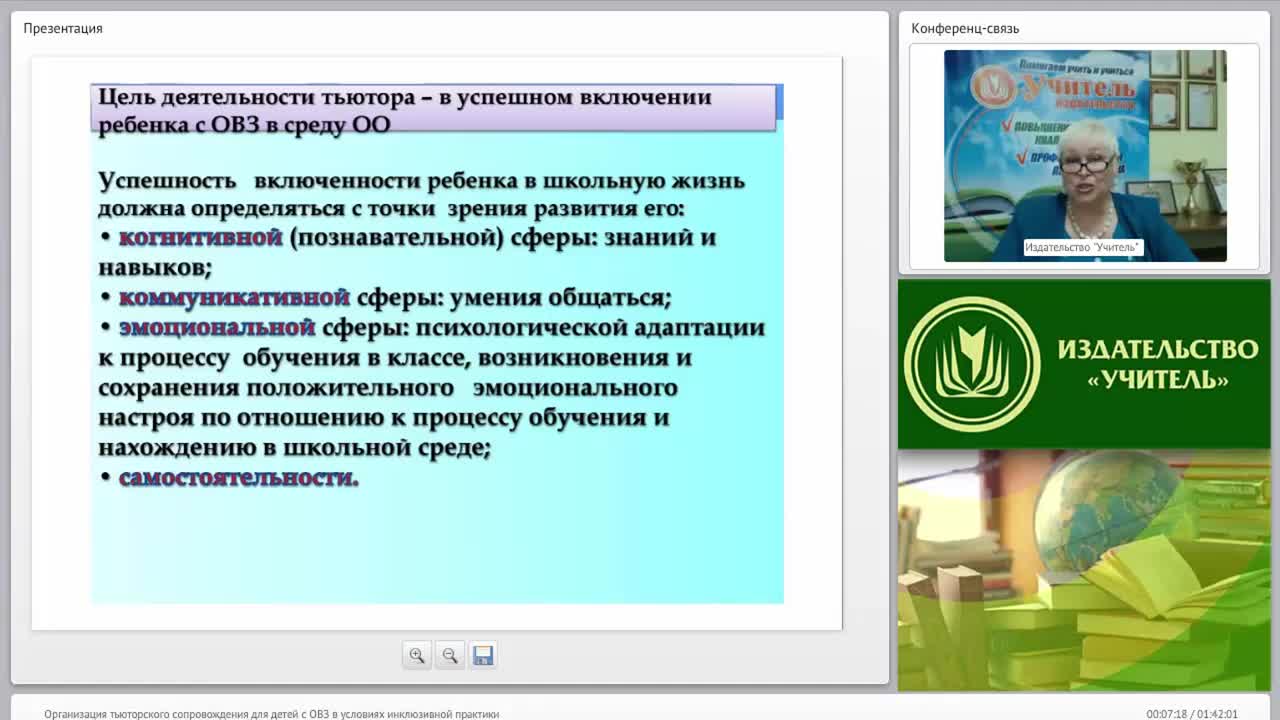Open the Конференц-связь panel header

965,28
